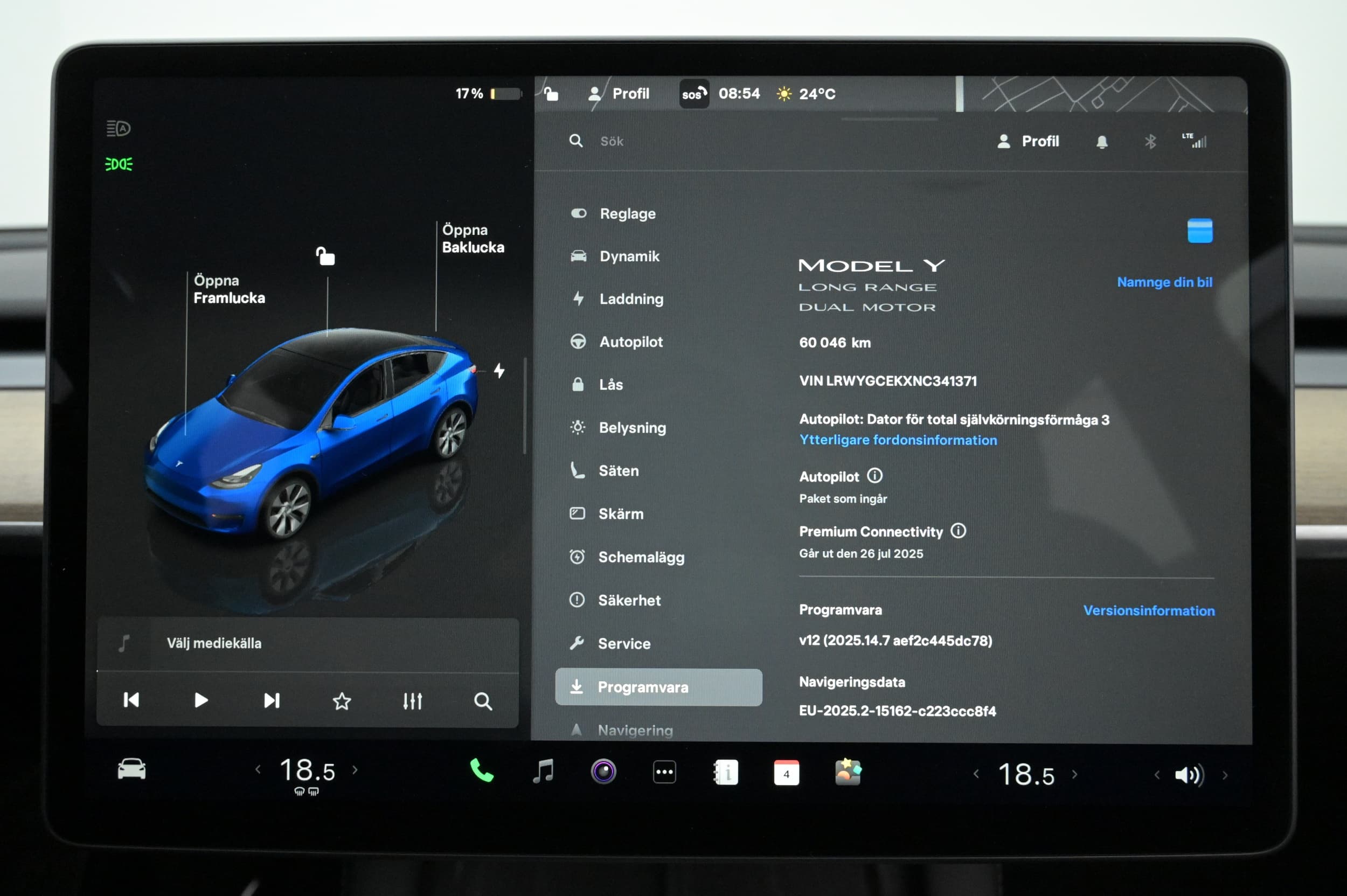This screenshot has height=896, width=1347.
Task: Skip to previous track
Action: (131, 700)
